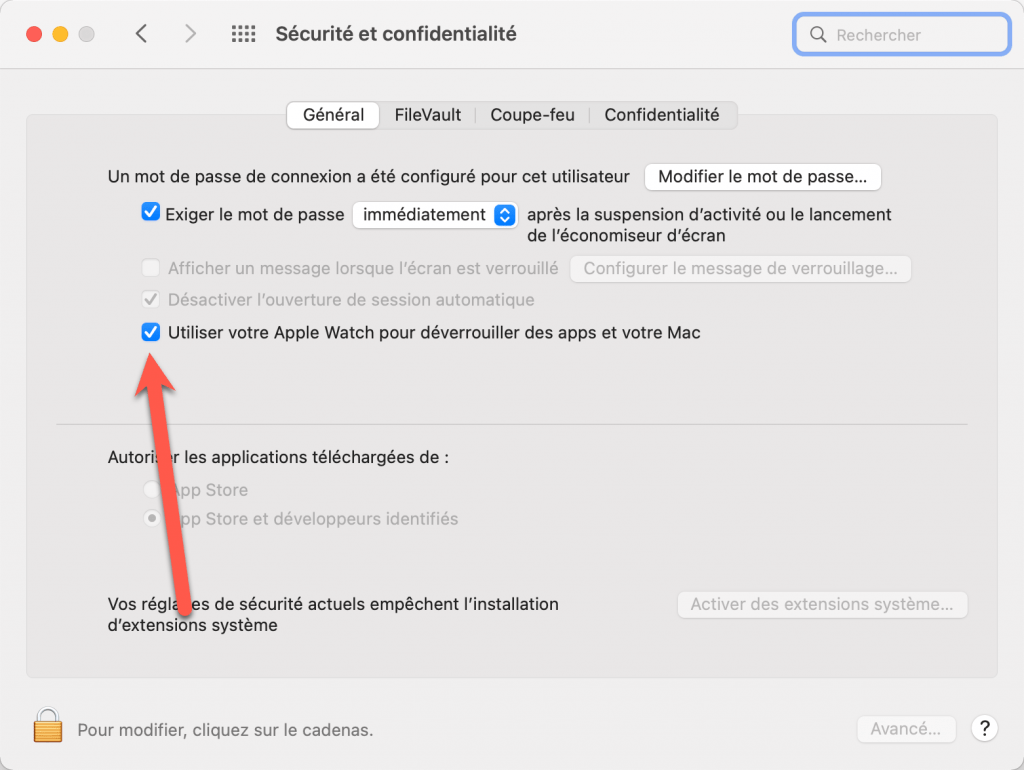Click Modifier le mot de passe button
Screen dimensions: 1024x770
point(762,177)
